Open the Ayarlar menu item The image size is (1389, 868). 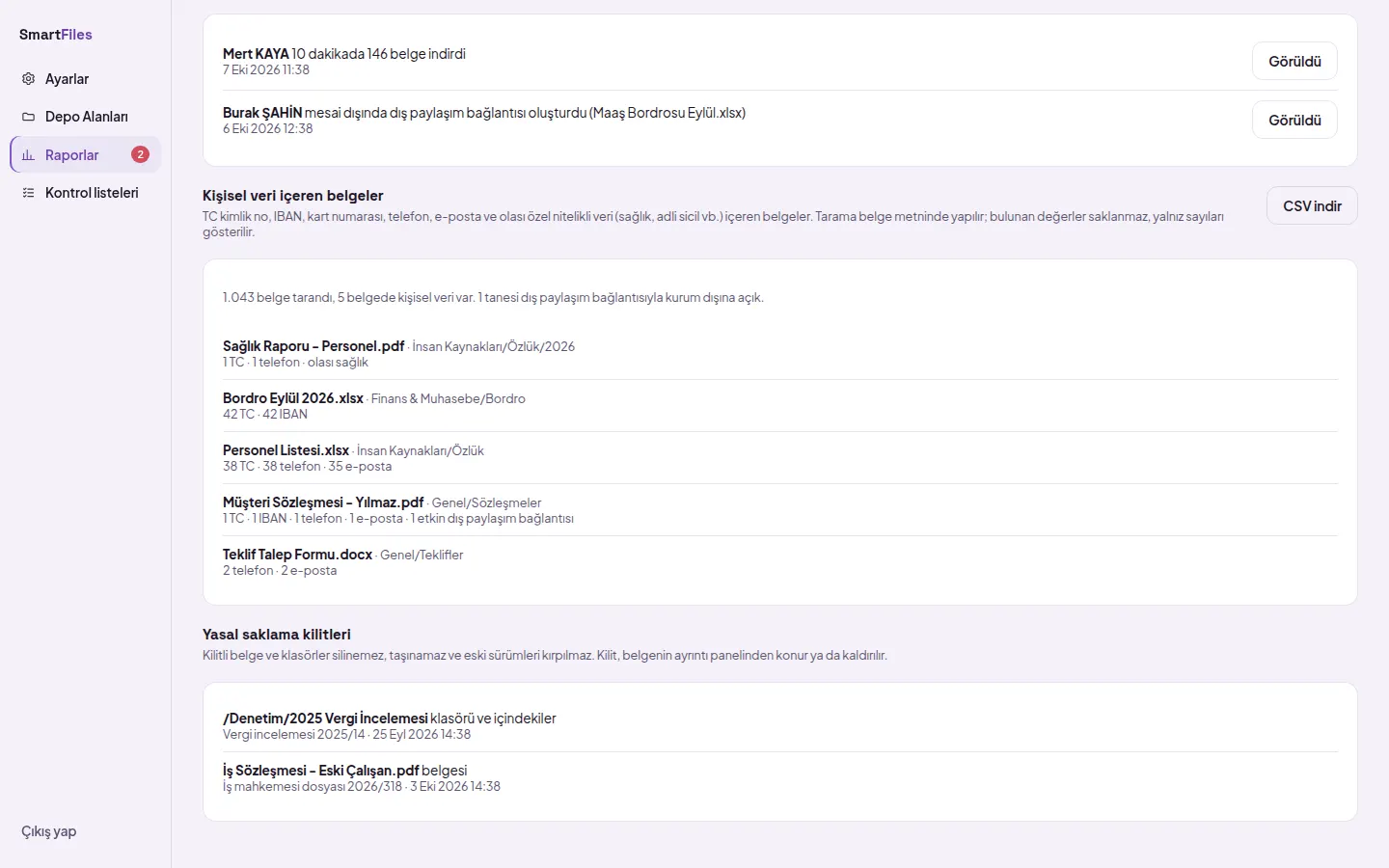pos(86,79)
